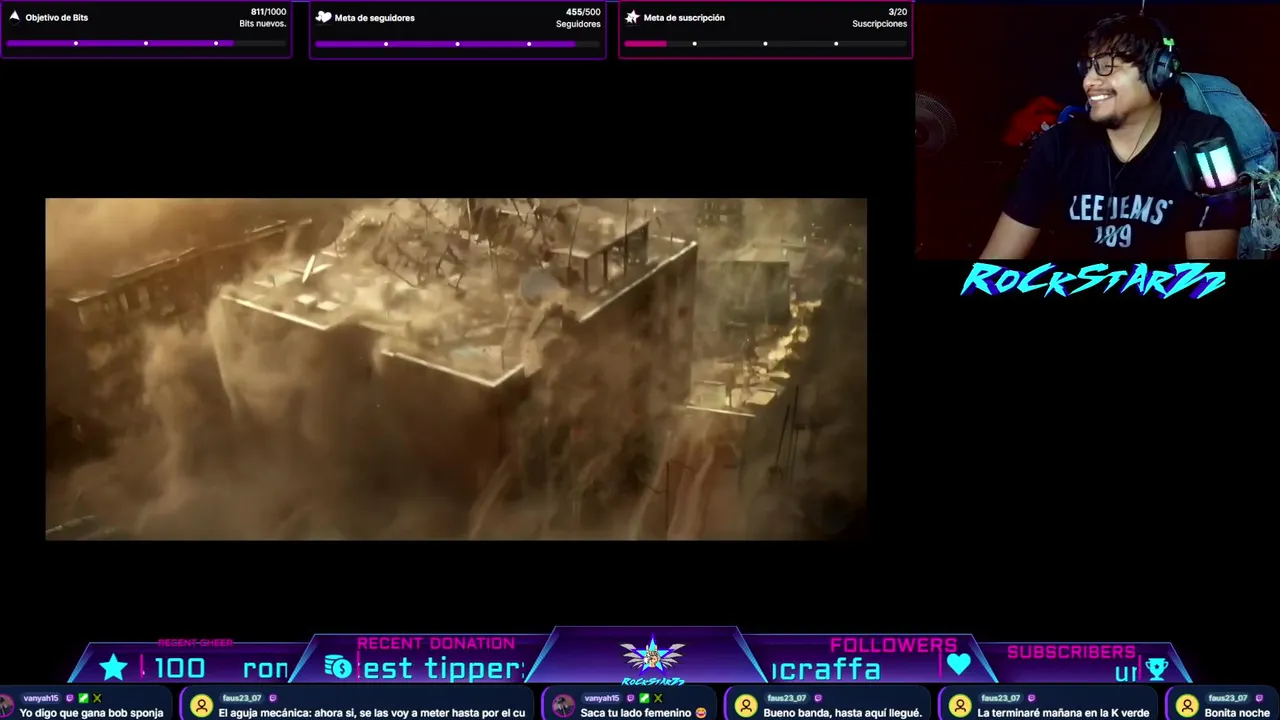Click vanyah15 avatar on Saca tu lado femenino
1280x720 pixels.
pyautogui.click(x=564, y=706)
